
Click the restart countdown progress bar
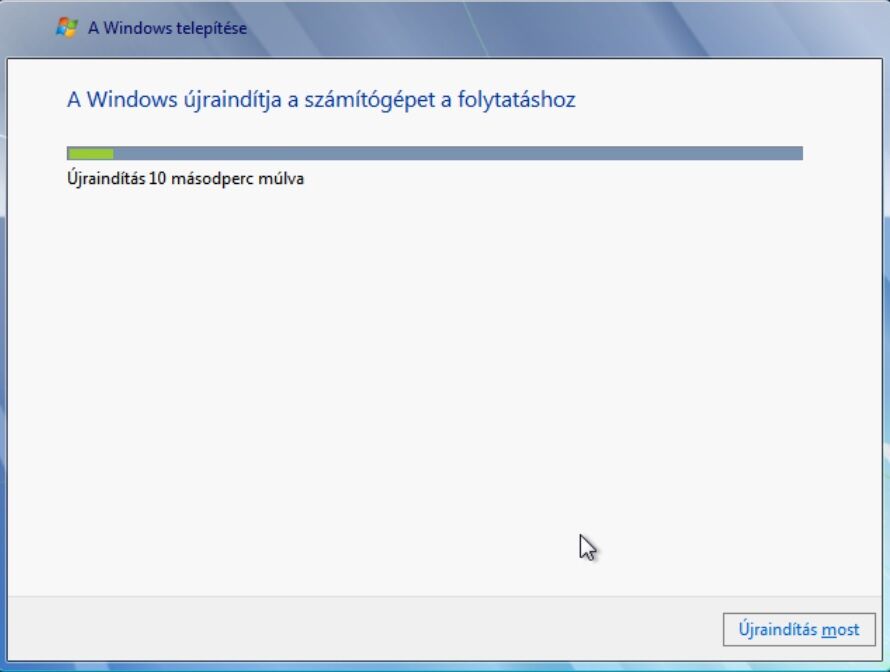point(435,153)
